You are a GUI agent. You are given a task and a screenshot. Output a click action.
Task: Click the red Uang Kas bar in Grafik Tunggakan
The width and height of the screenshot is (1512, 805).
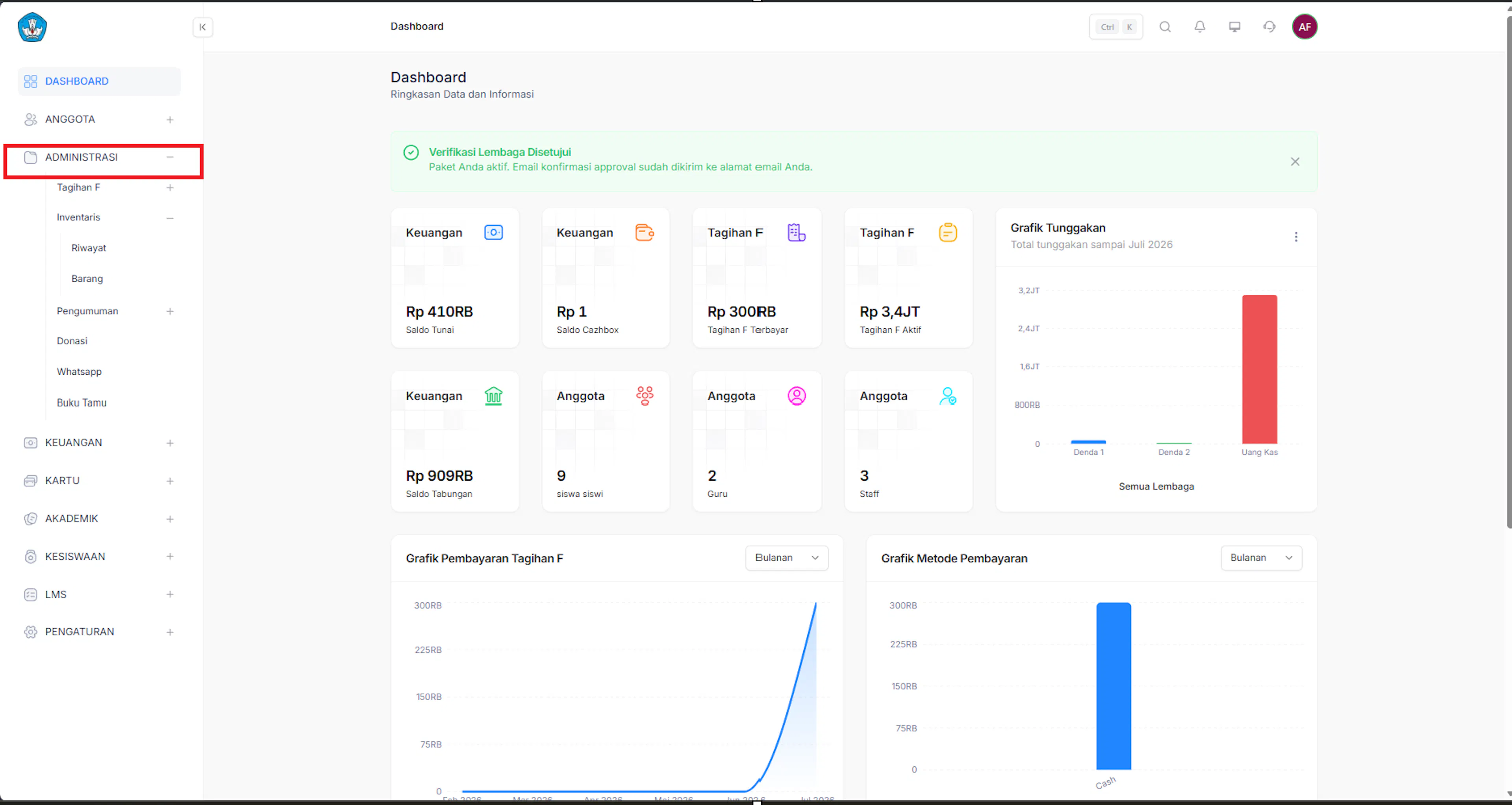point(1259,370)
